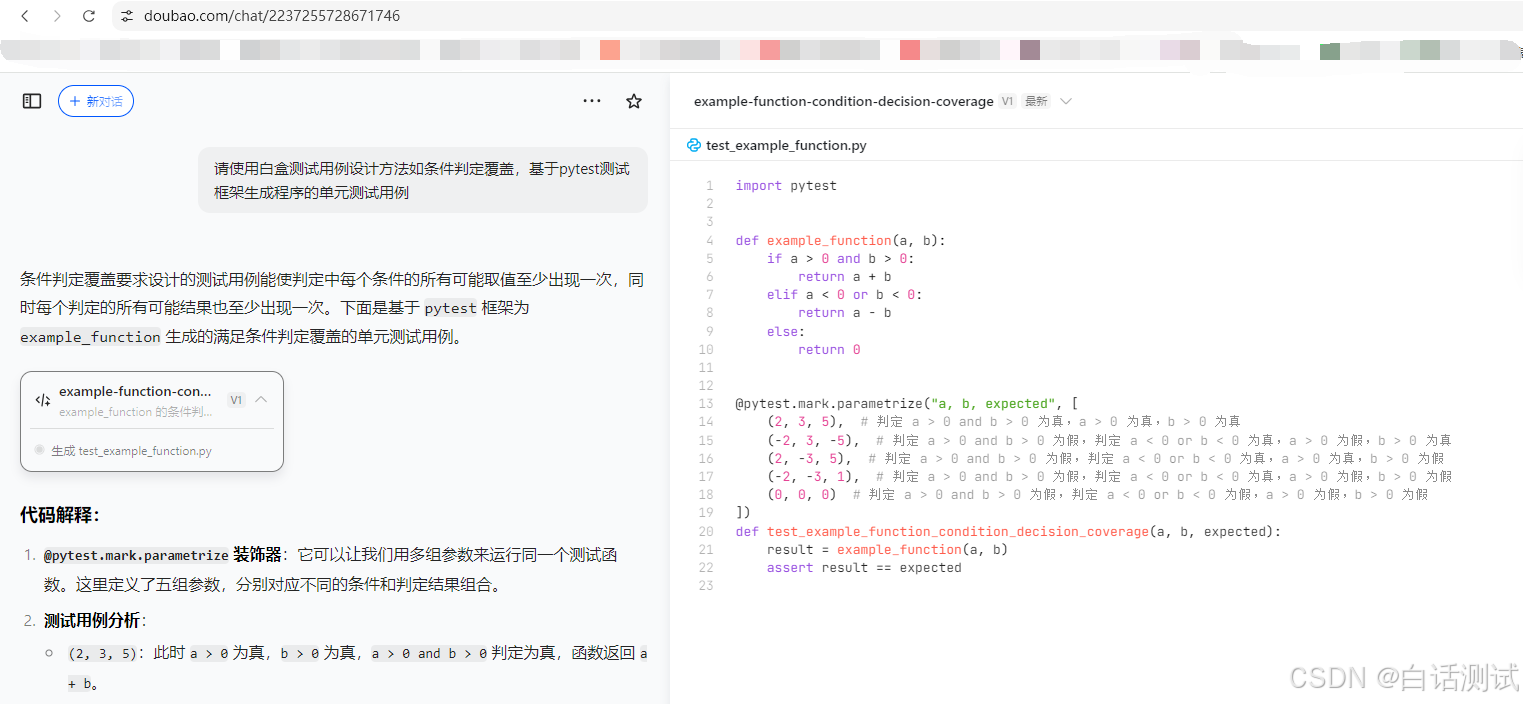Viewport: 1523px width, 704px height.
Task: Click code line with tuple (0, 0, 0)
Action: [1097, 494]
